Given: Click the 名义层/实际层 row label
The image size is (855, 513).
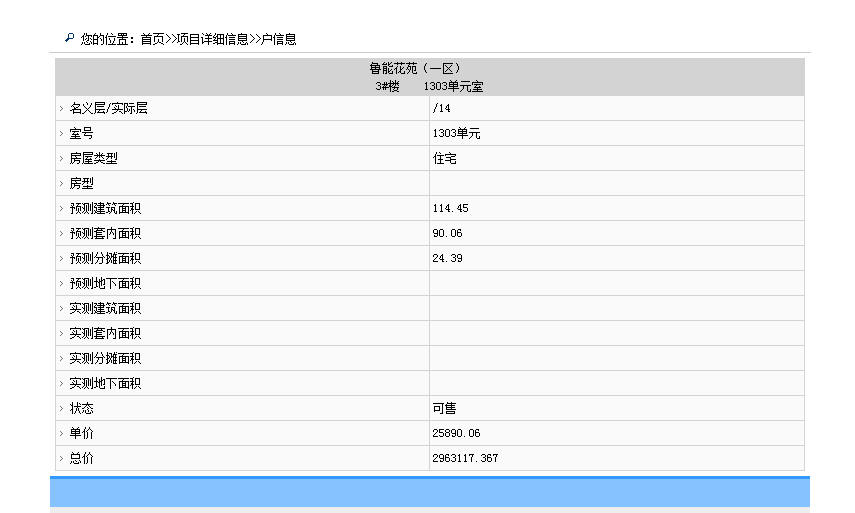Looking at the screenshot, I should (x=109, y=108).
